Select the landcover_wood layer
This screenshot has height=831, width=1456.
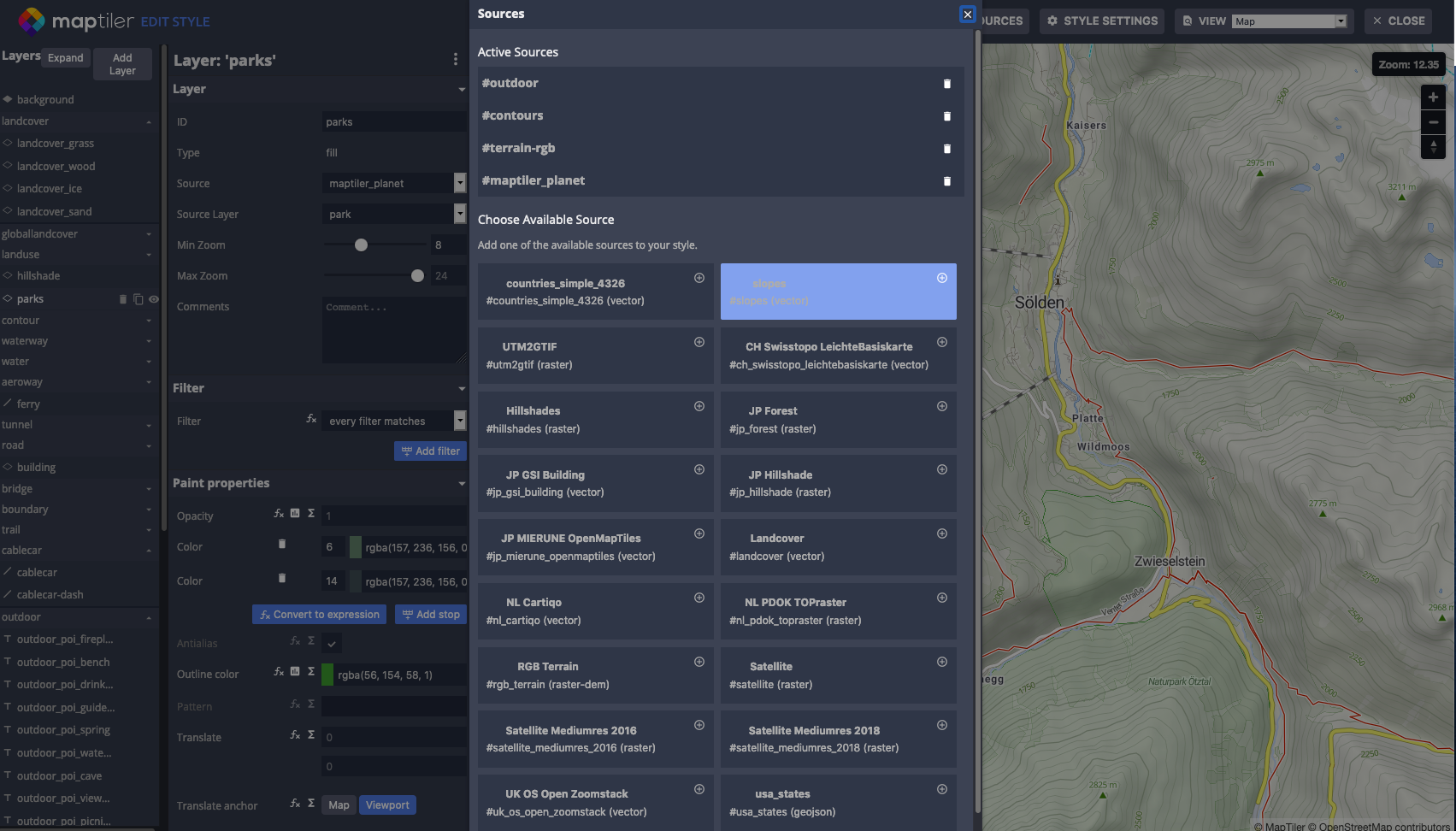click(x=56, y=167)
